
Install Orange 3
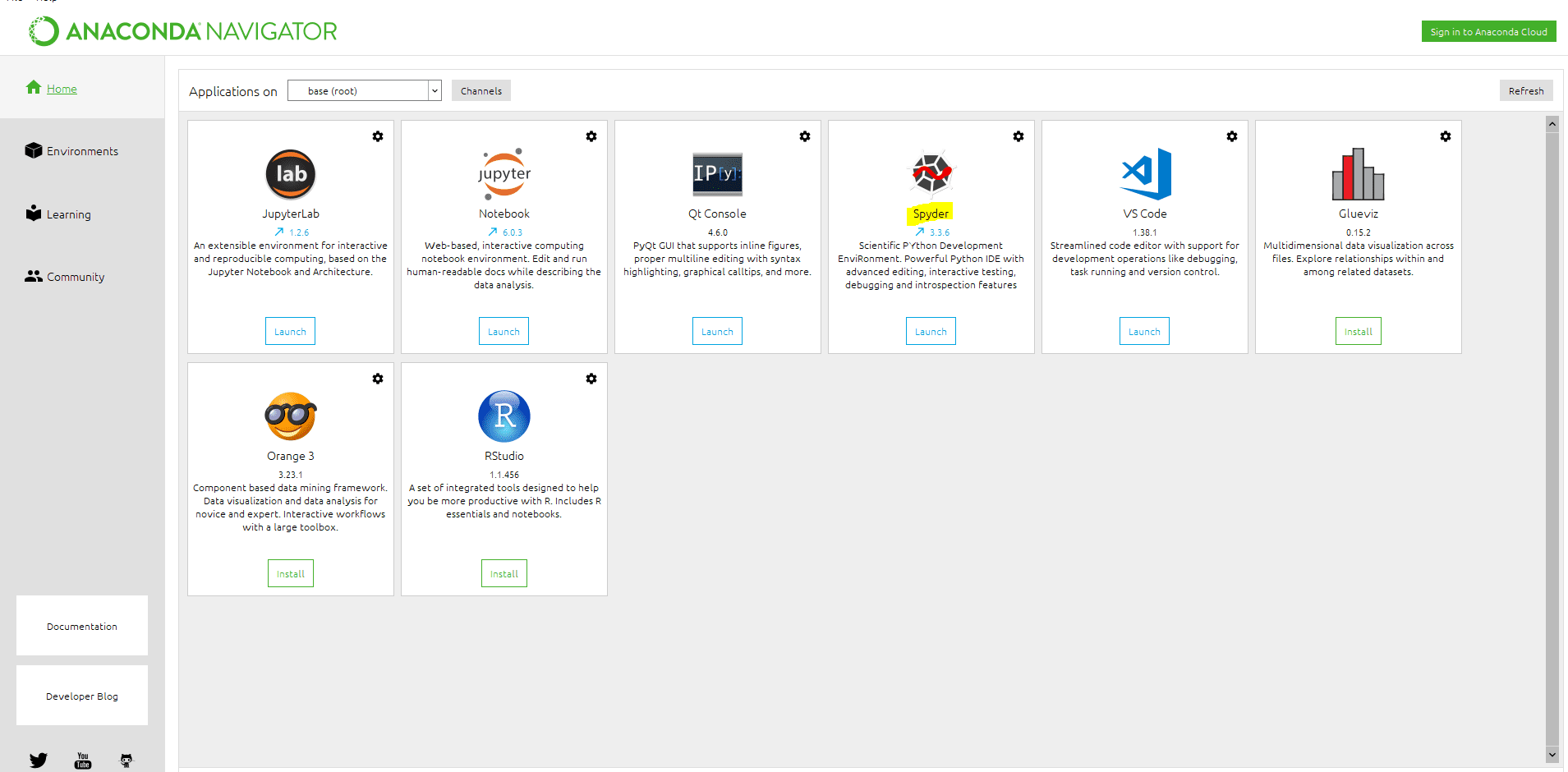point(291,573)
